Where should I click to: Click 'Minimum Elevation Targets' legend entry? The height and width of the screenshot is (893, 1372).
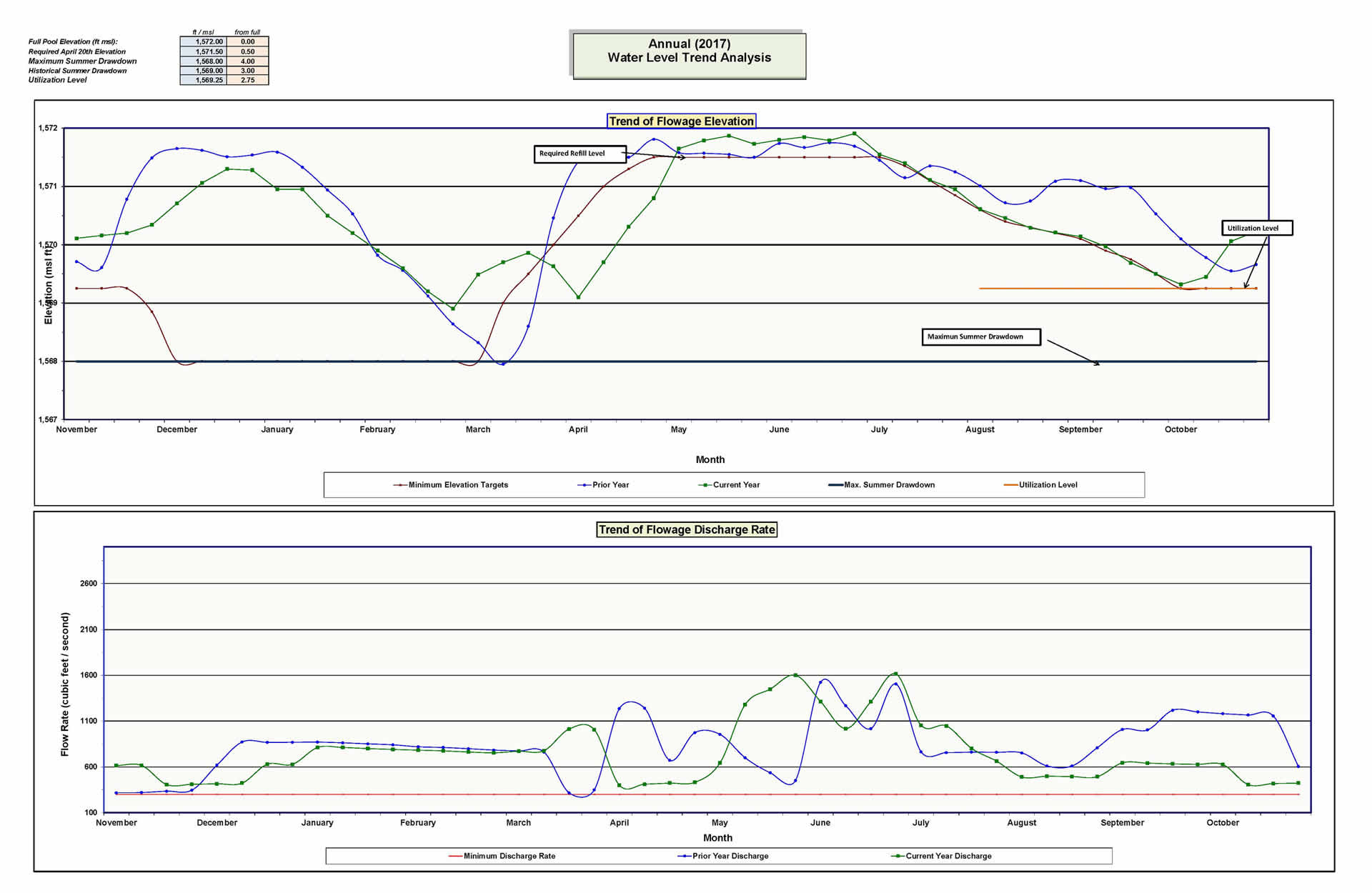457,485
